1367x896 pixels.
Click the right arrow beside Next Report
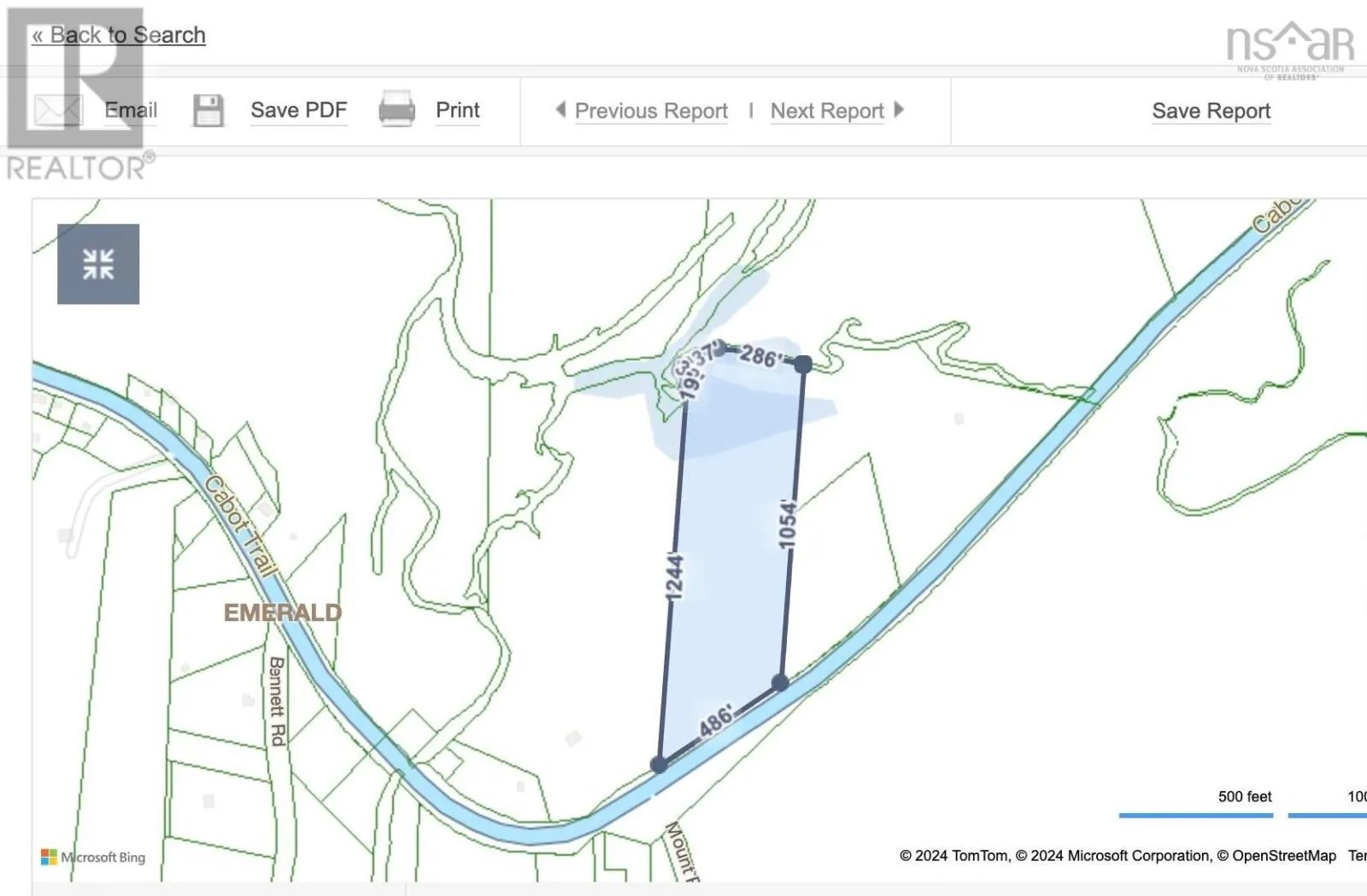click(899, 109)
